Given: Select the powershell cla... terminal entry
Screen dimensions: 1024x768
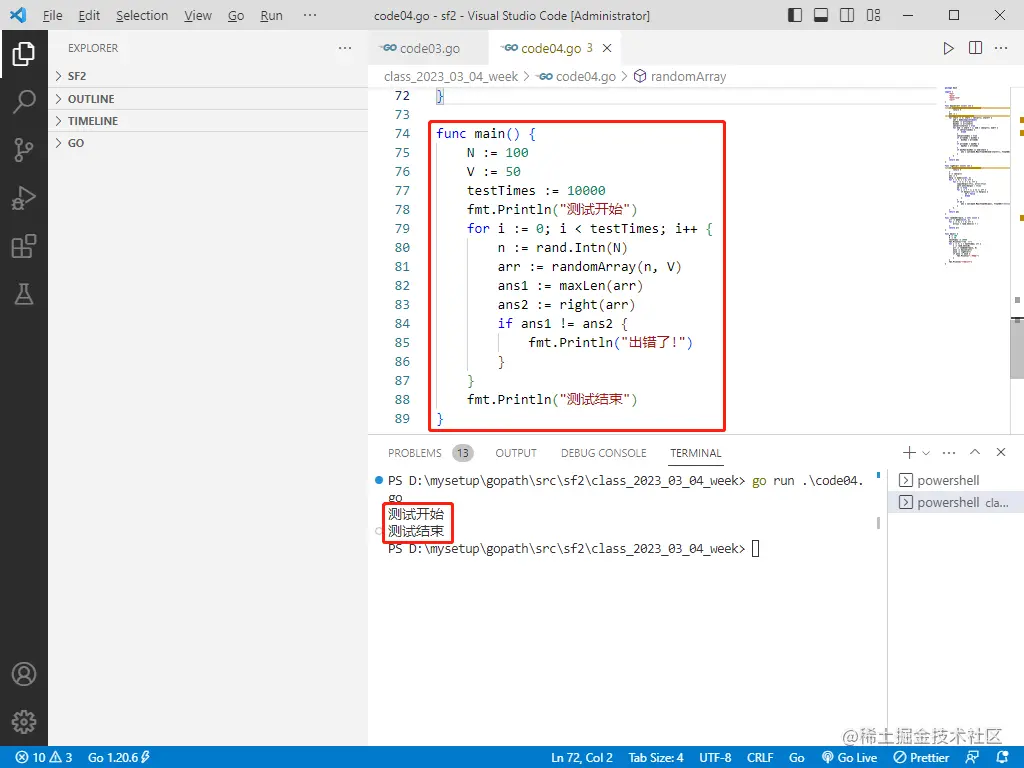Looking at the screenshot, I should pyautogui.click(x=955, y=502).
